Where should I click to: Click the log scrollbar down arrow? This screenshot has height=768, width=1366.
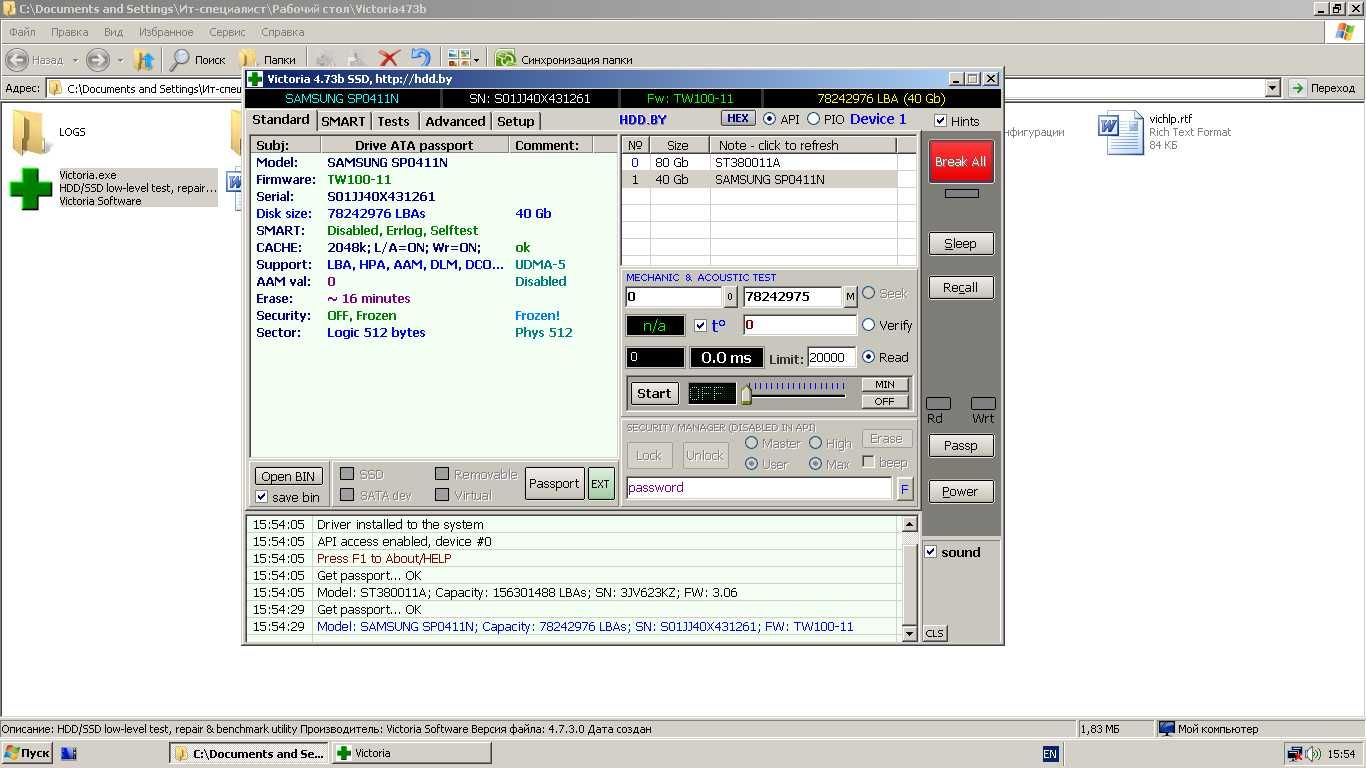coord(909,633)
